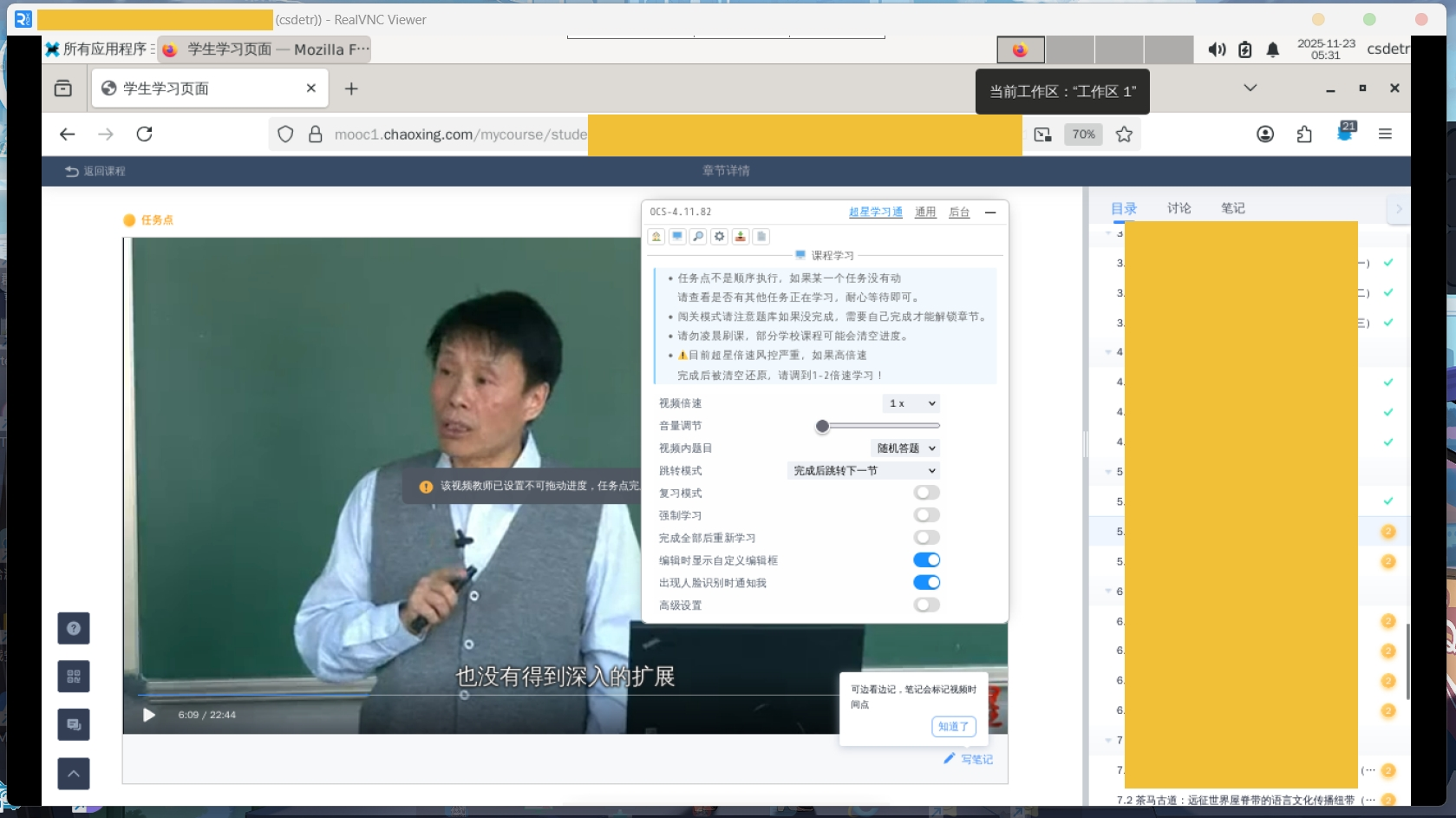
Task: Click the scroll-to-top arrow icon in left sidebar
Action: point(74,773)
